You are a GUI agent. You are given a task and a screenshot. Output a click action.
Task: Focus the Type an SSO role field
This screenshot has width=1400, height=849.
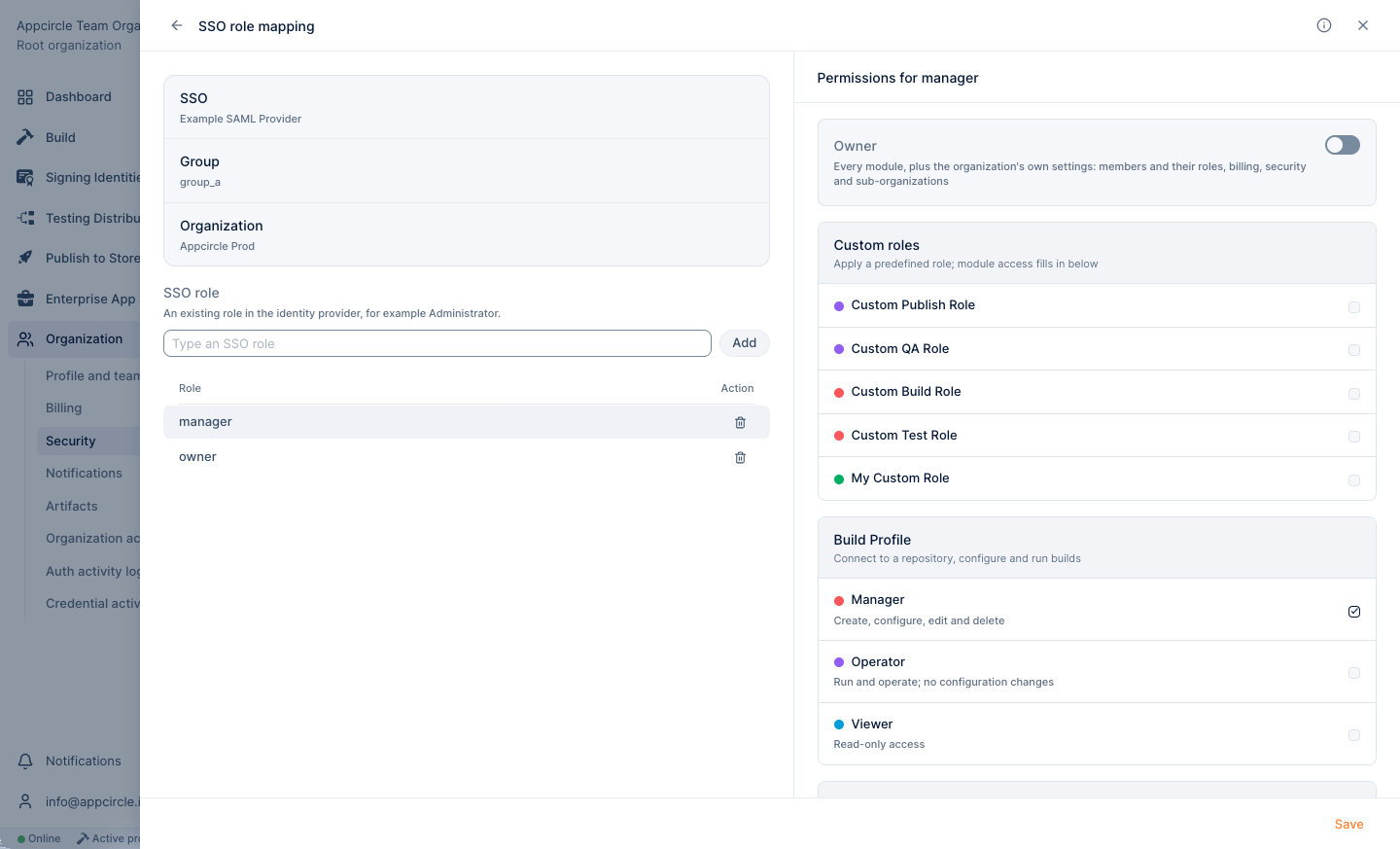click(x=437, y=343)
